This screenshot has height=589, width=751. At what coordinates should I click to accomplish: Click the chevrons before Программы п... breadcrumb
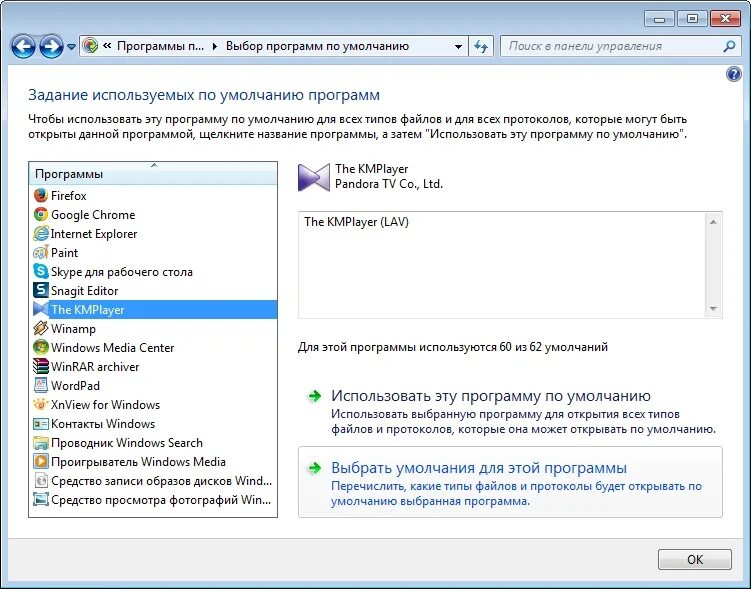point(107,46)
